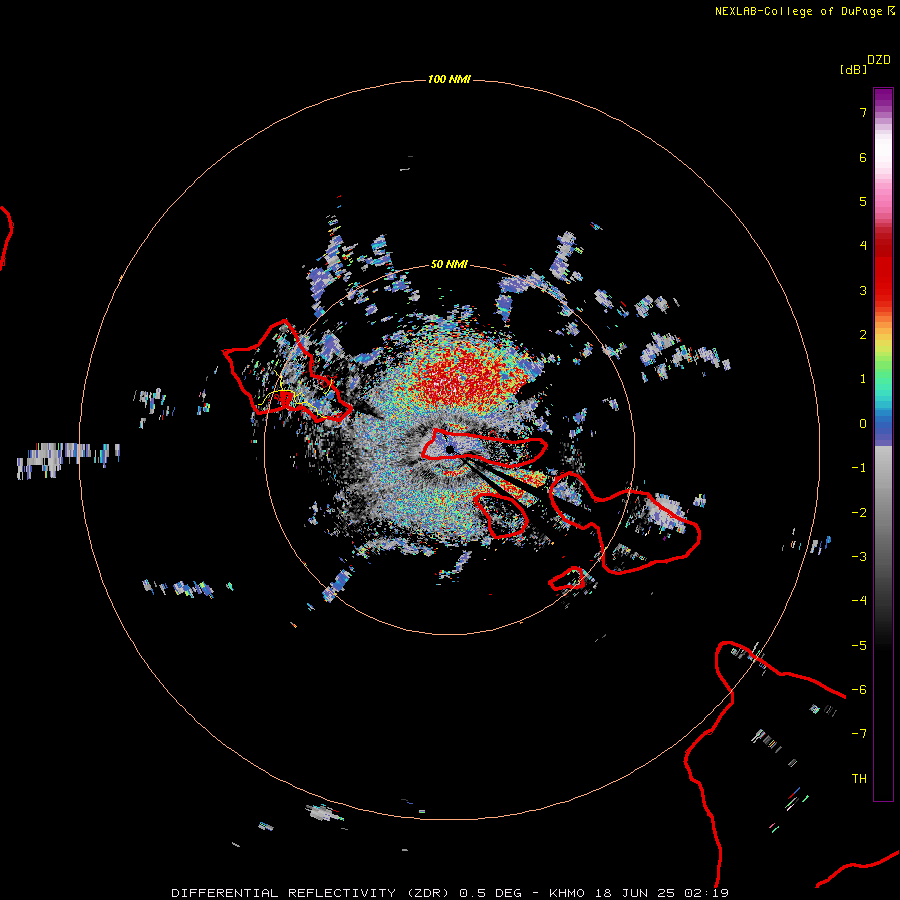
Task: Click the radar site dot at center
Action: tap(450, 449)
